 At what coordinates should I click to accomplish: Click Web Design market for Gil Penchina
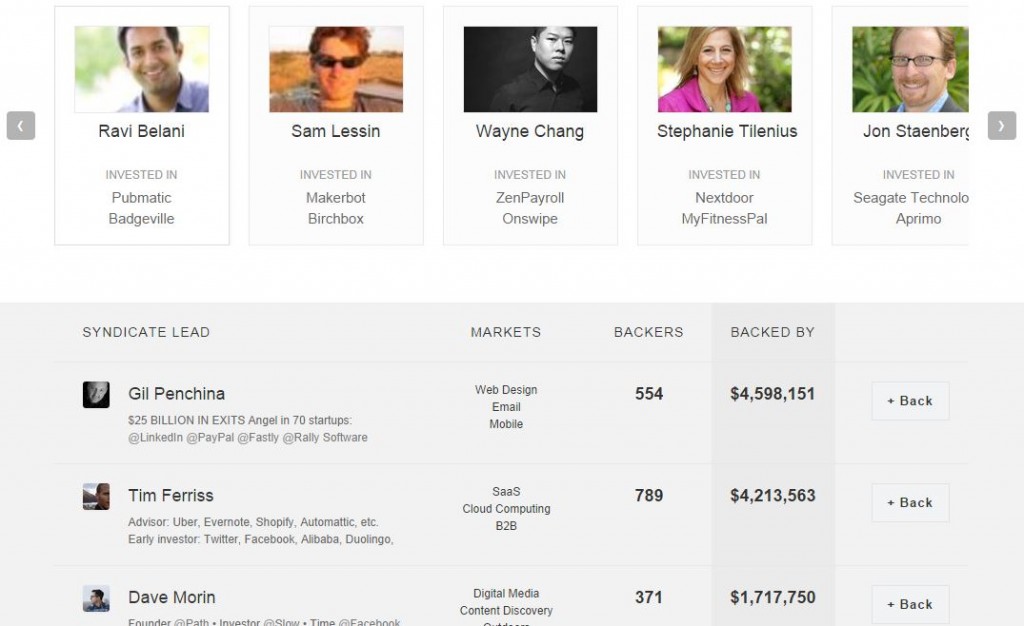coord(506,390)
